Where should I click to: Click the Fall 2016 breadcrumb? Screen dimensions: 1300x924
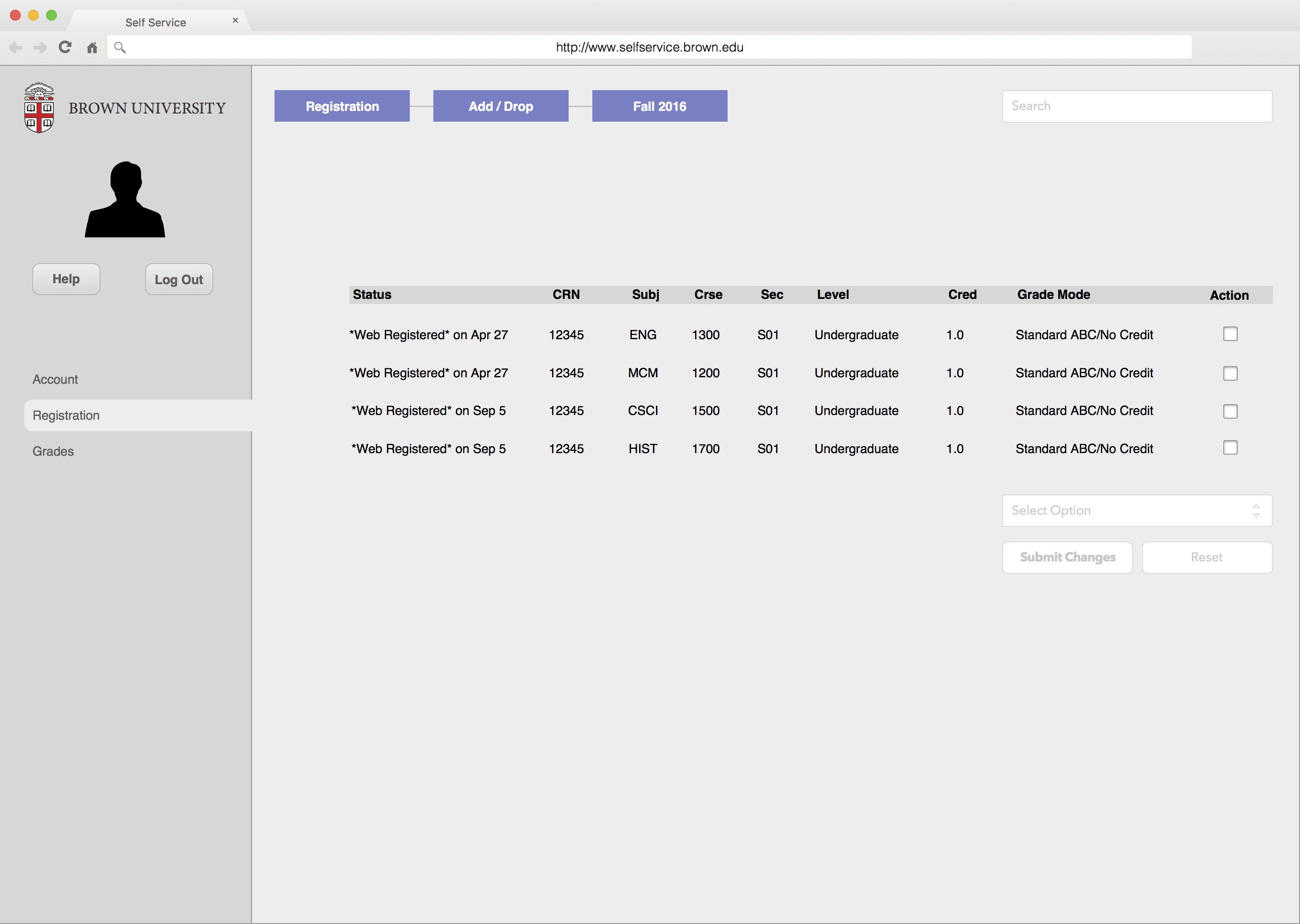pyautogui.click(x=660, y=106)
